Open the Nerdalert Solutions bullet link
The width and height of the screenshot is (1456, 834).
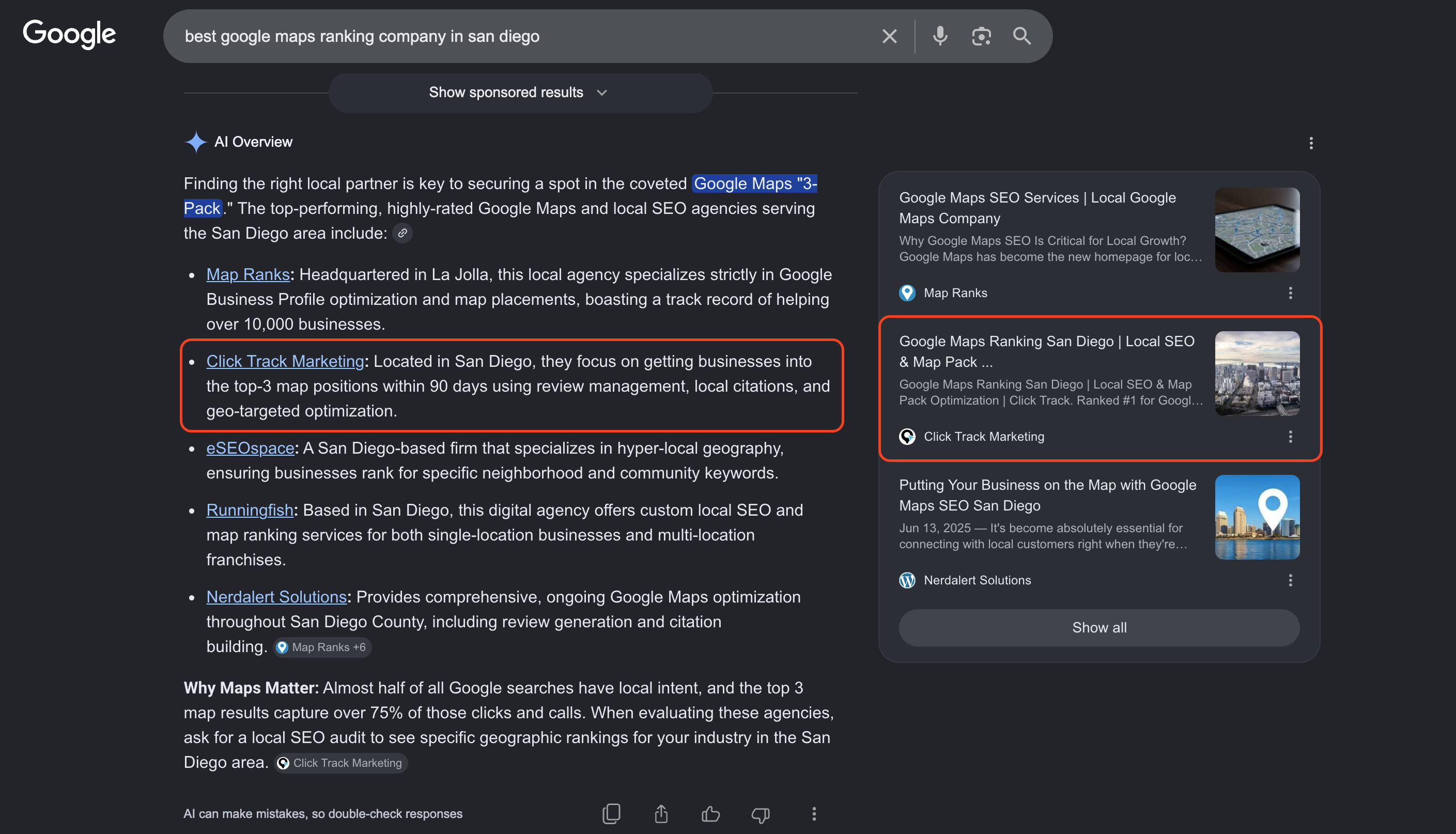(276, 596)
